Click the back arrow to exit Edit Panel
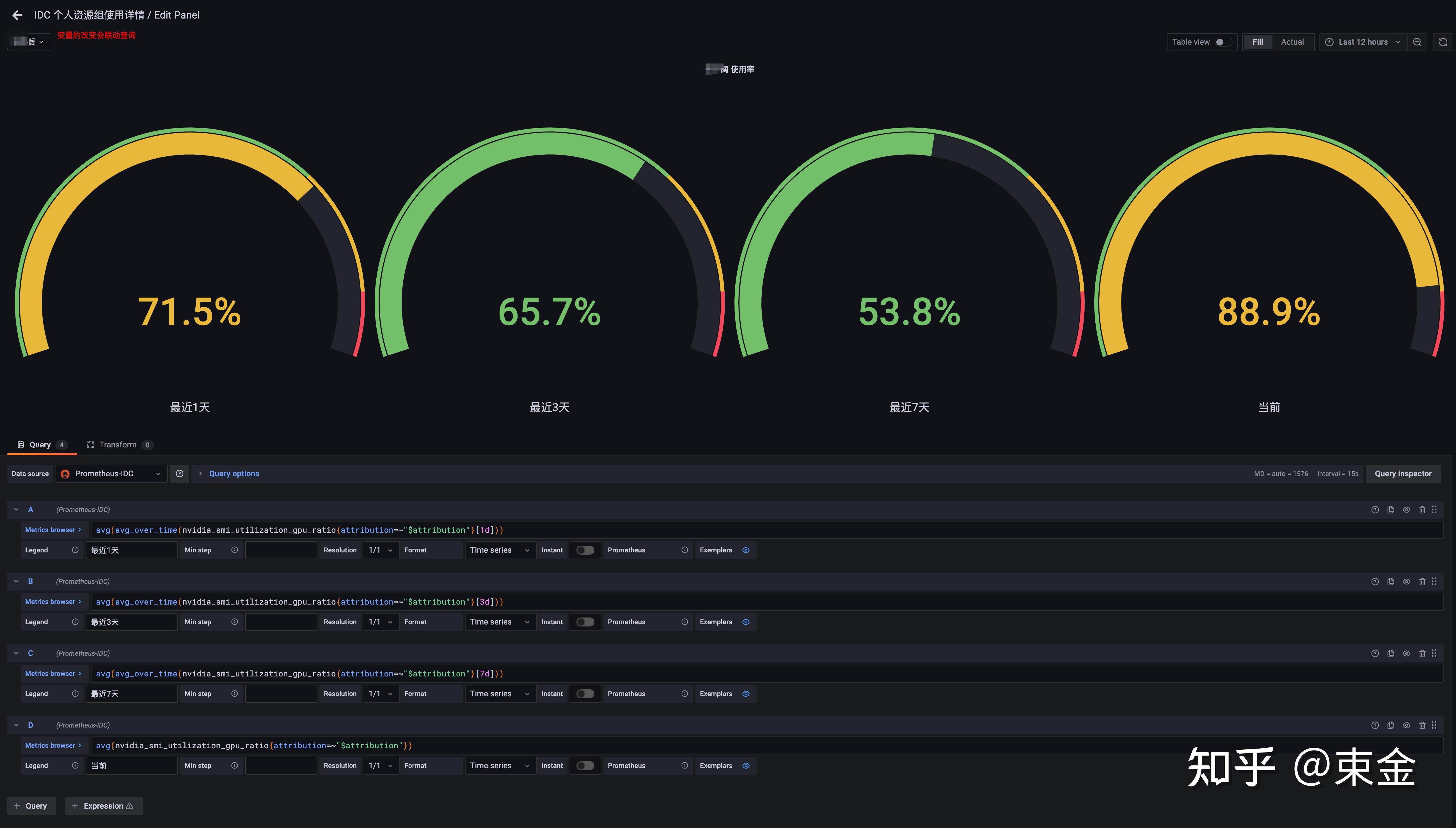Viewport: 1456px width, 828px height. coord(17,15)
